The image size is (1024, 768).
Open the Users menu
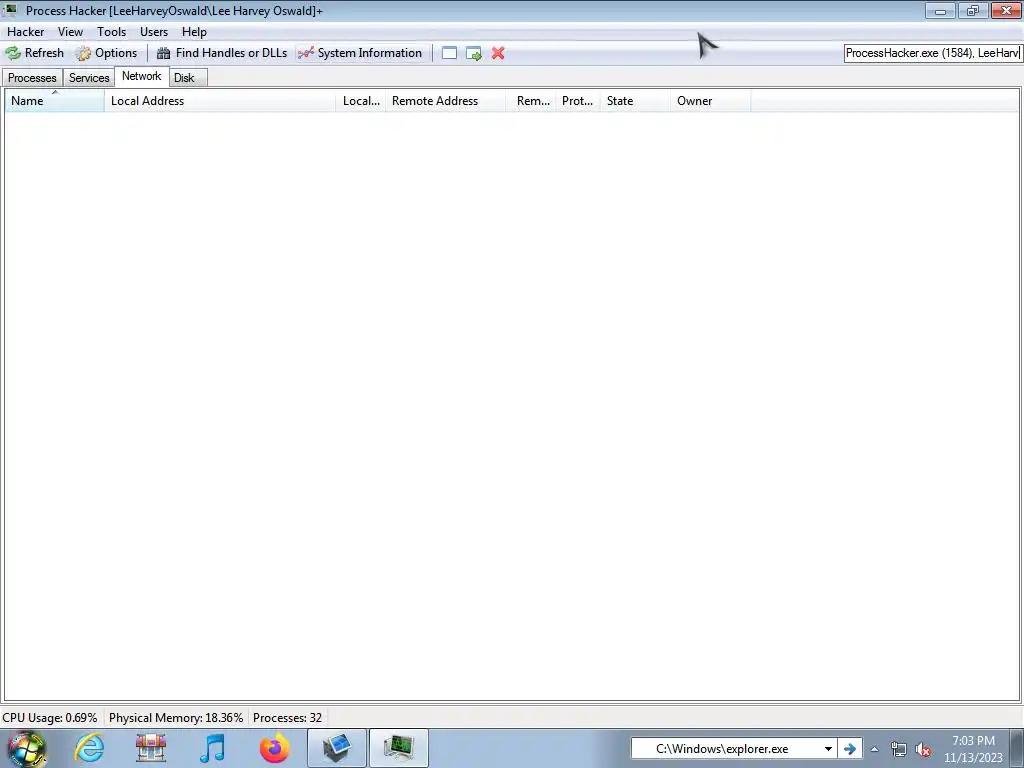(x=153, y=31)
